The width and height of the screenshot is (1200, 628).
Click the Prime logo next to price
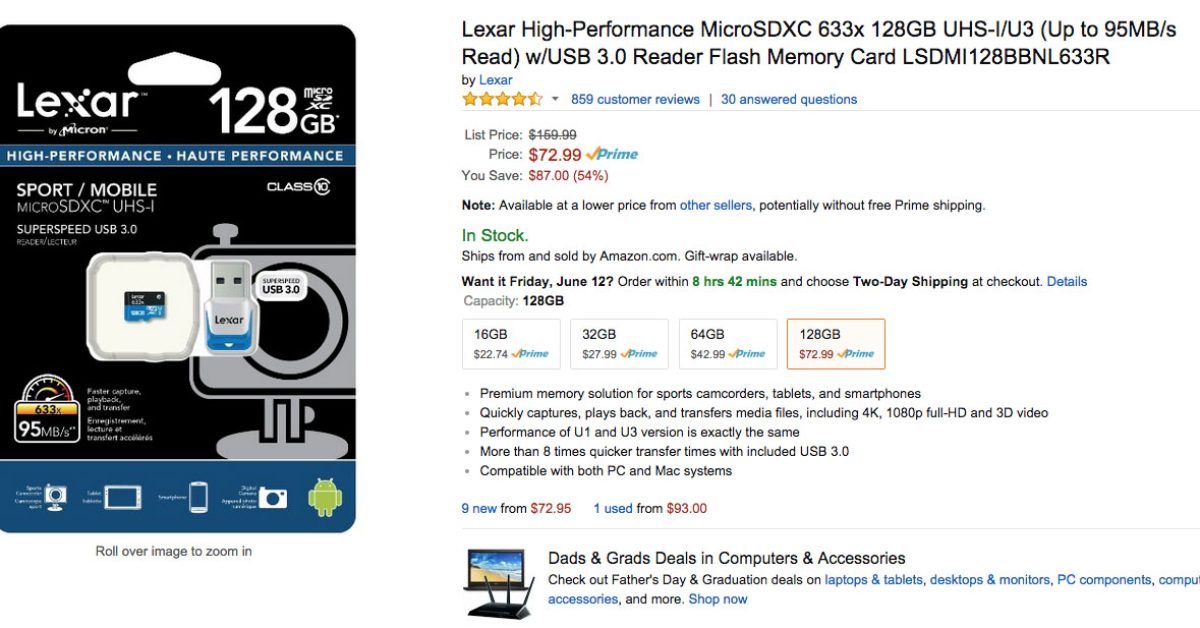(612, 154)
